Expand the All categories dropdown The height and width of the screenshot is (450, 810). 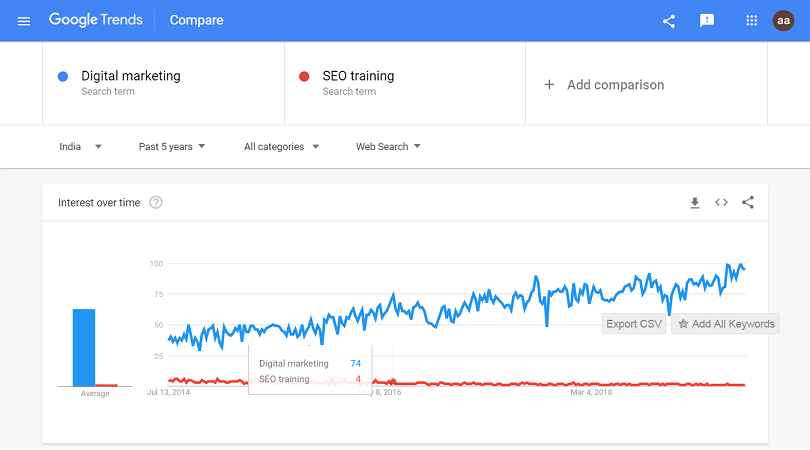(281, 147)
